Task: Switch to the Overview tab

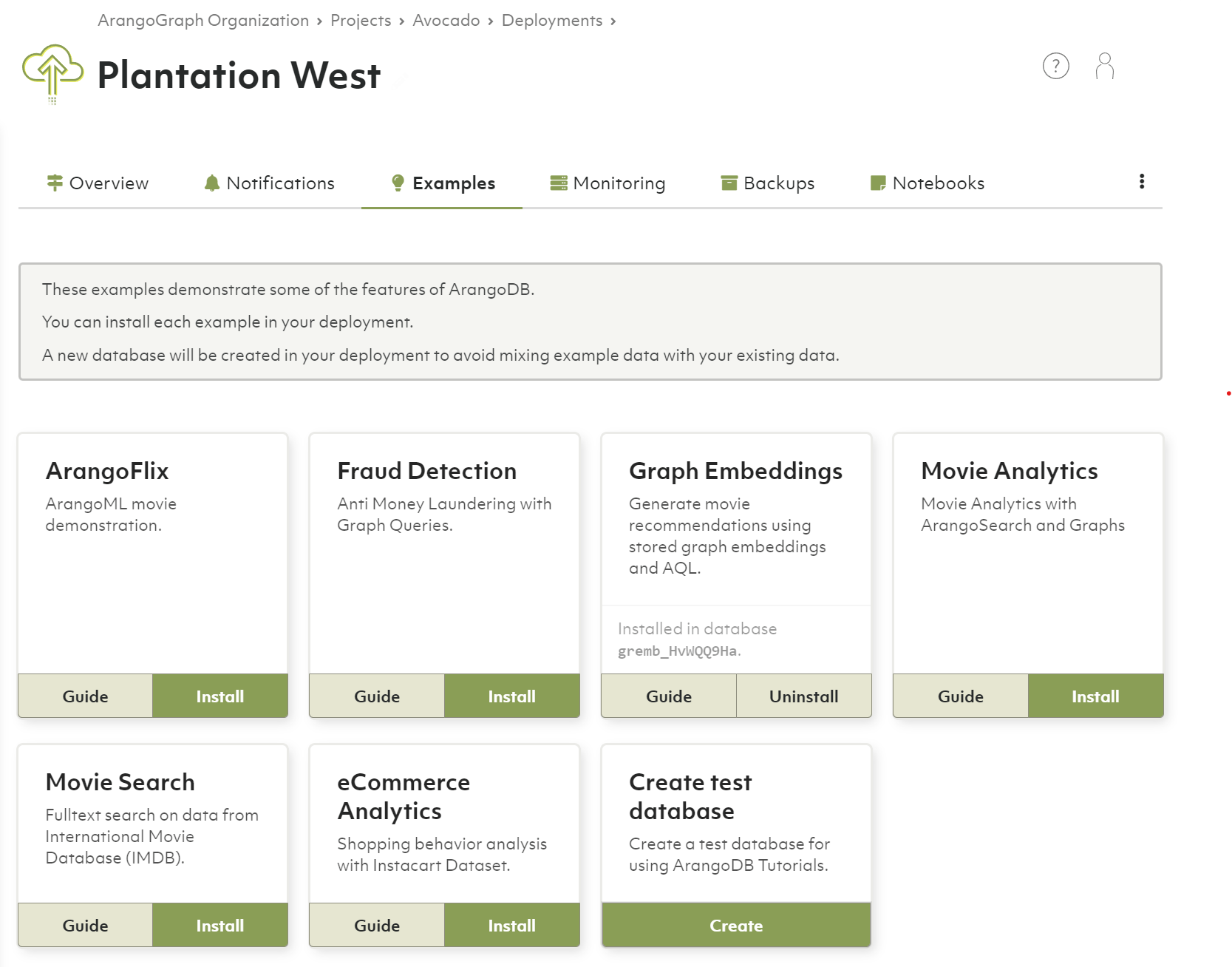Action: pos(98,183)
